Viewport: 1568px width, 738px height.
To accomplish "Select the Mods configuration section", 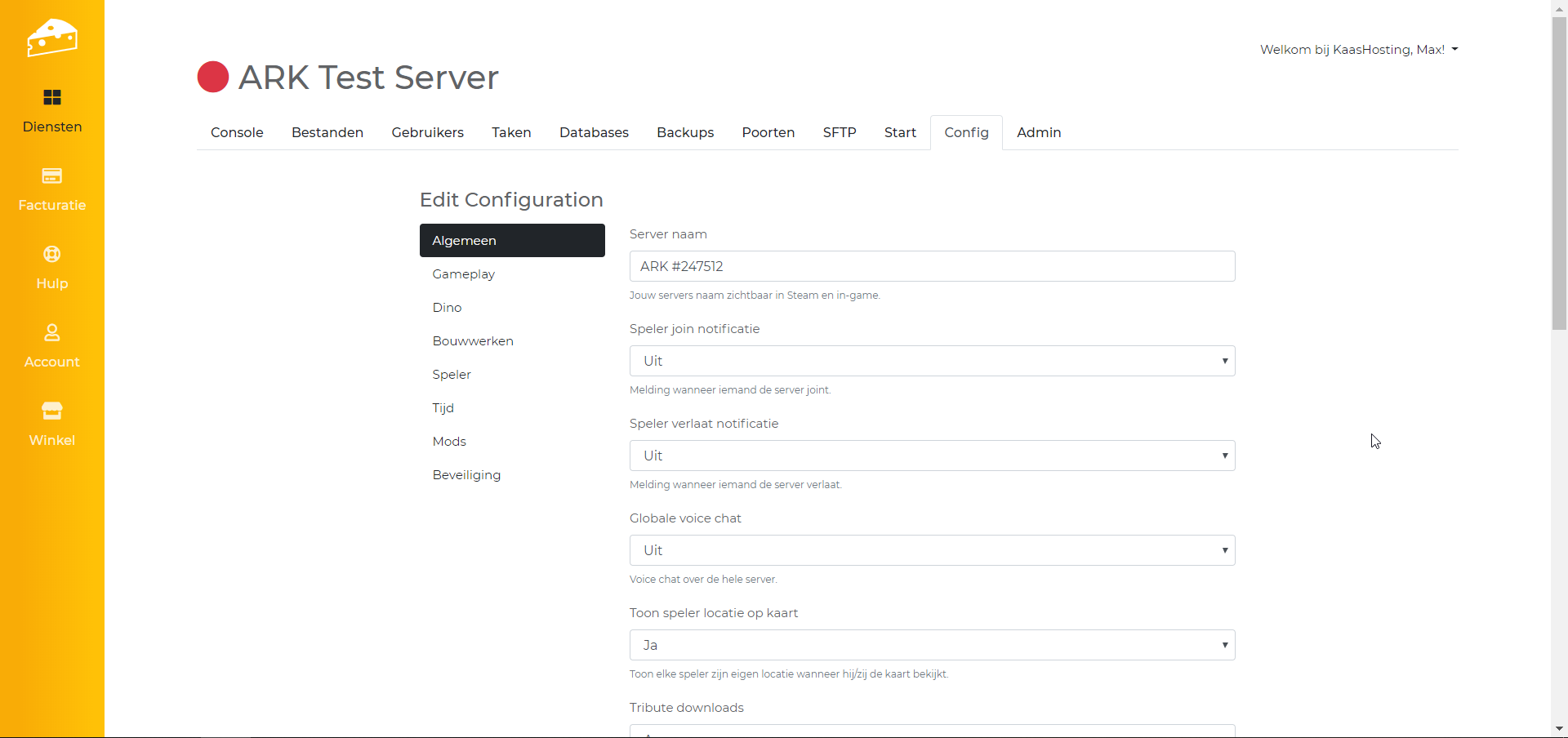I will point(449,442).
